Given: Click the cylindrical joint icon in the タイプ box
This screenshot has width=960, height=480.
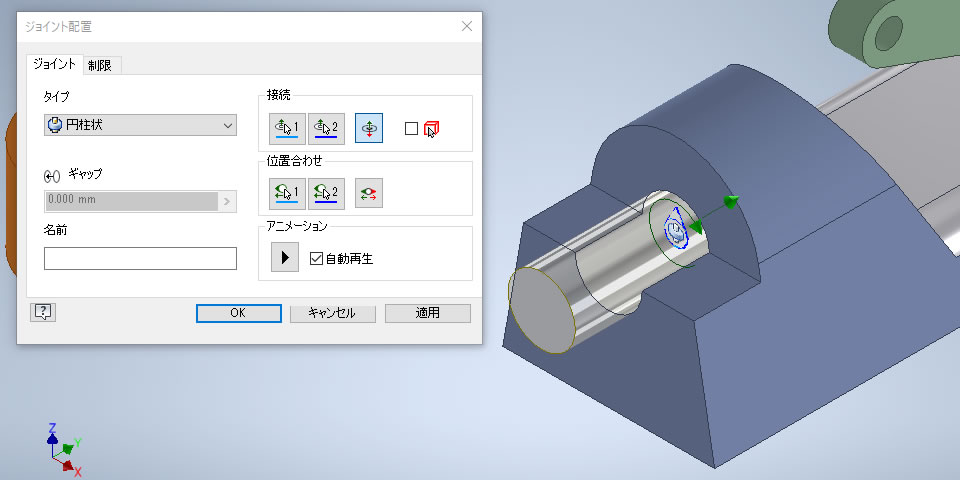Looking at the screenshot, I should [54, 125].
